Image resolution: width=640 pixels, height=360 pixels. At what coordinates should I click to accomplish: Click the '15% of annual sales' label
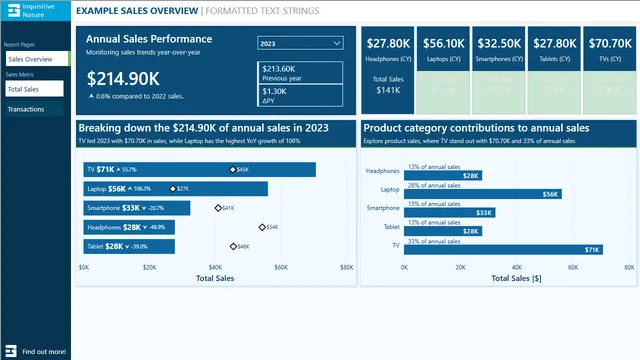(x=434, y=204)
